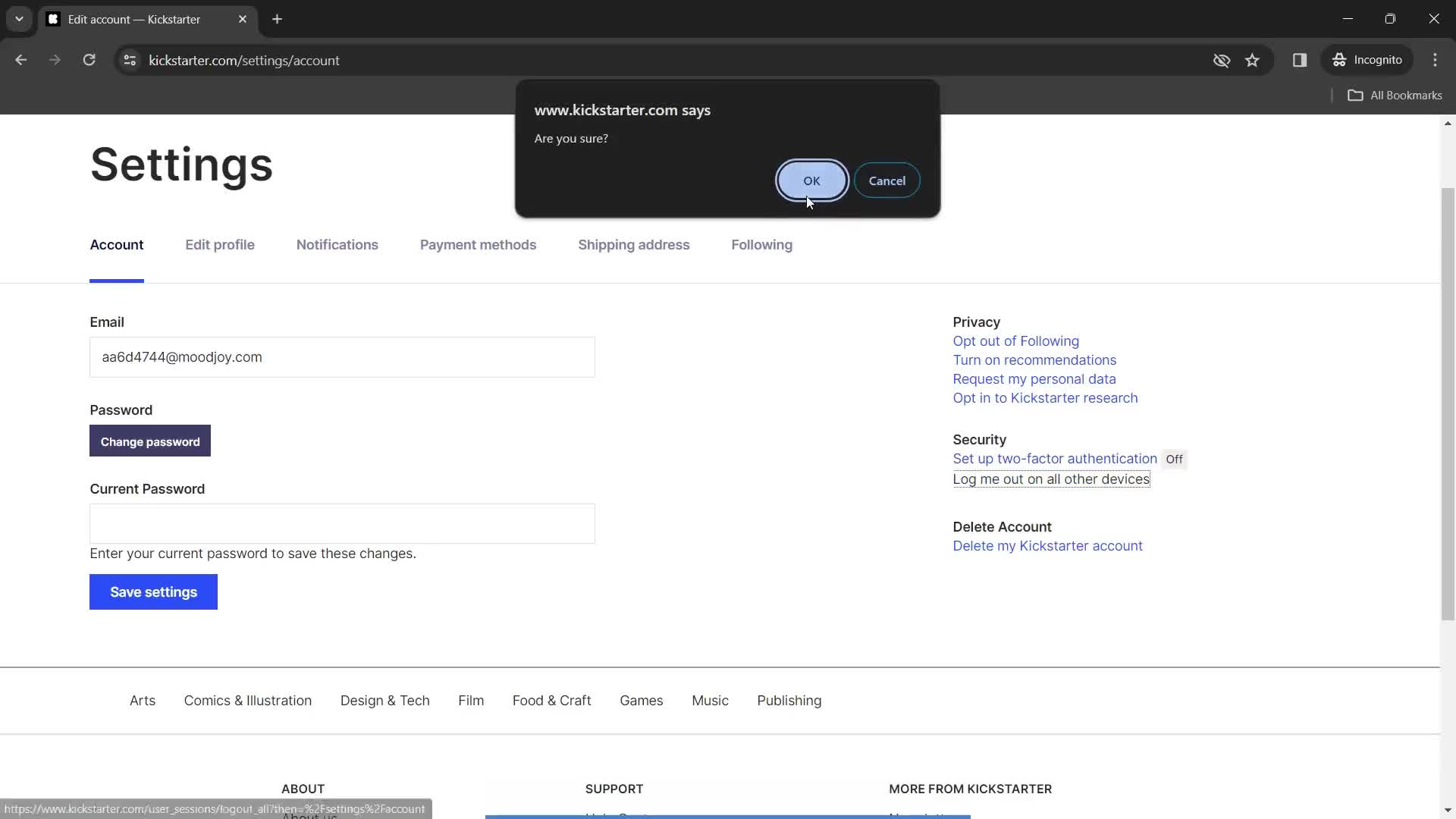Open the Film category
The height and width of the screenshot is (819, 1456).
click(x=471, y=701)
